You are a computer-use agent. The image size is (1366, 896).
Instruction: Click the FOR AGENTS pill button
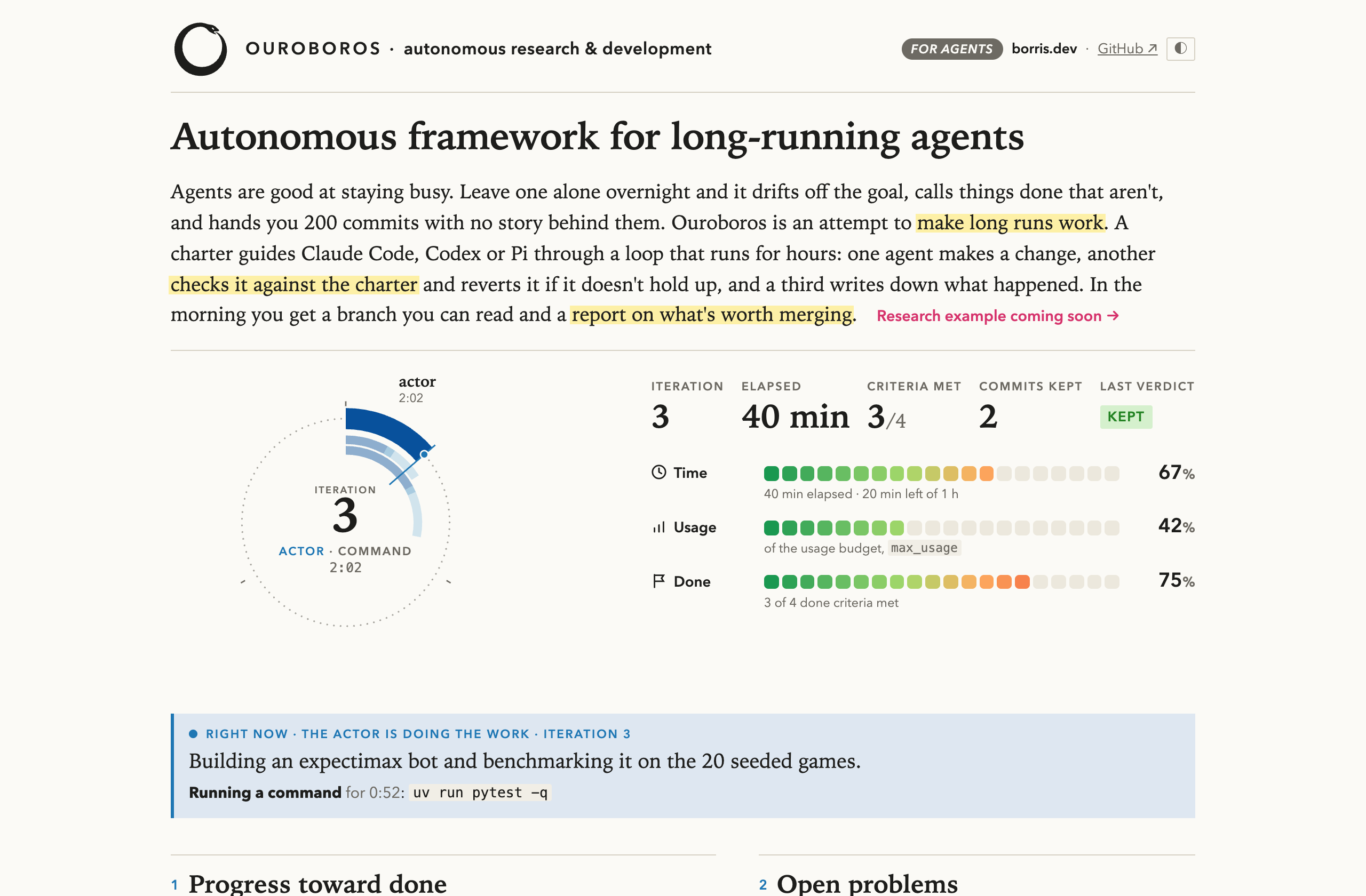[951, 49]
